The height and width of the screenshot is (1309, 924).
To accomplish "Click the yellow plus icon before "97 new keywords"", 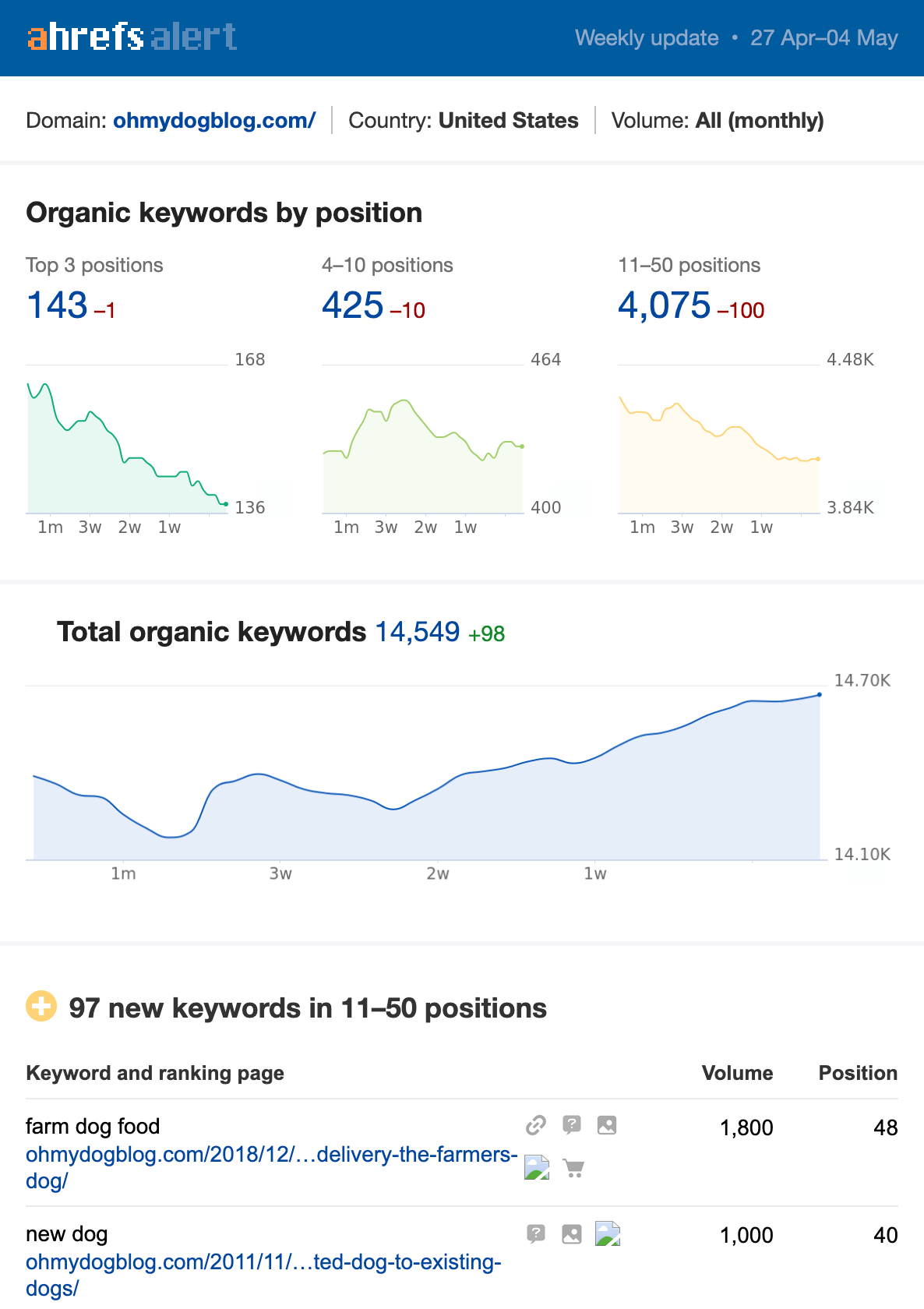I will [41, 1007].
